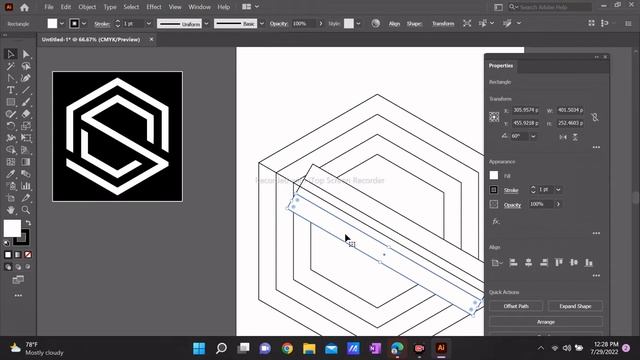Toggle constrain width and height proportions
This screenshot has width=640, height=360.
[x=595, y=118]
